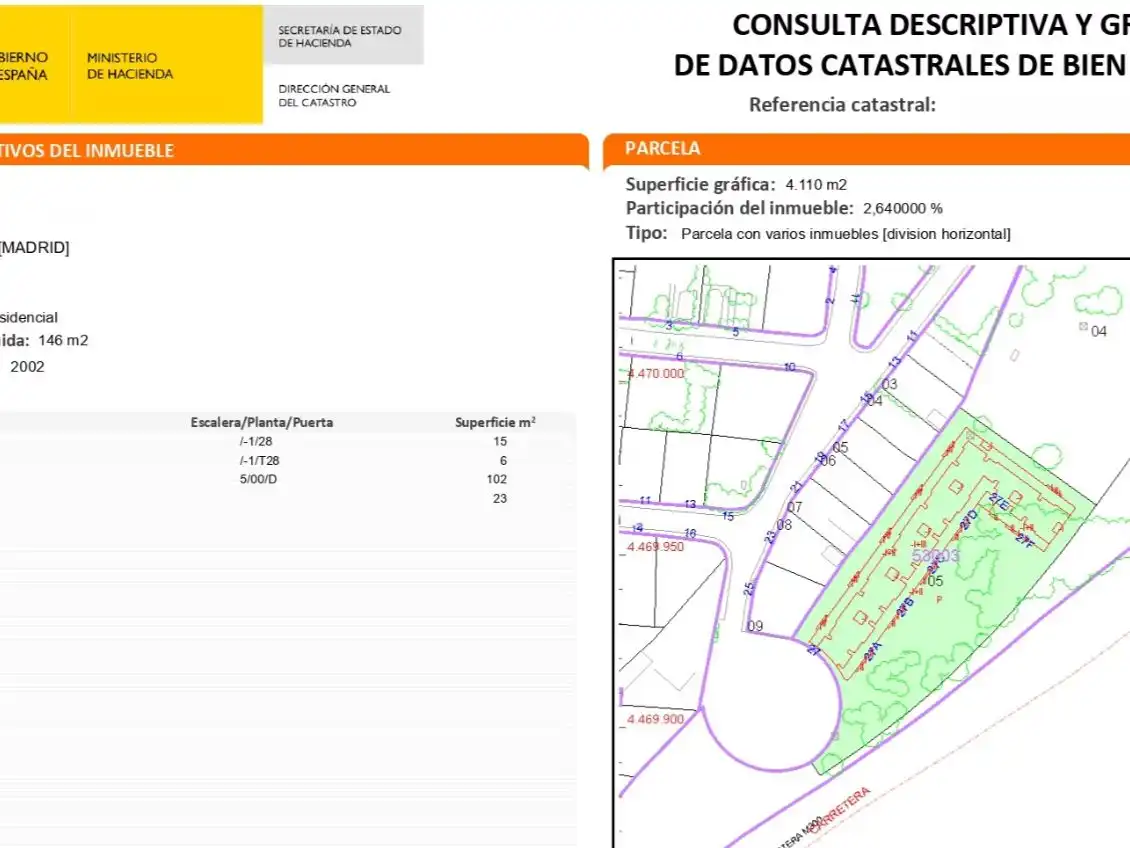
Task: Click the /-1/28 table row
Action: tap(288, 442)
